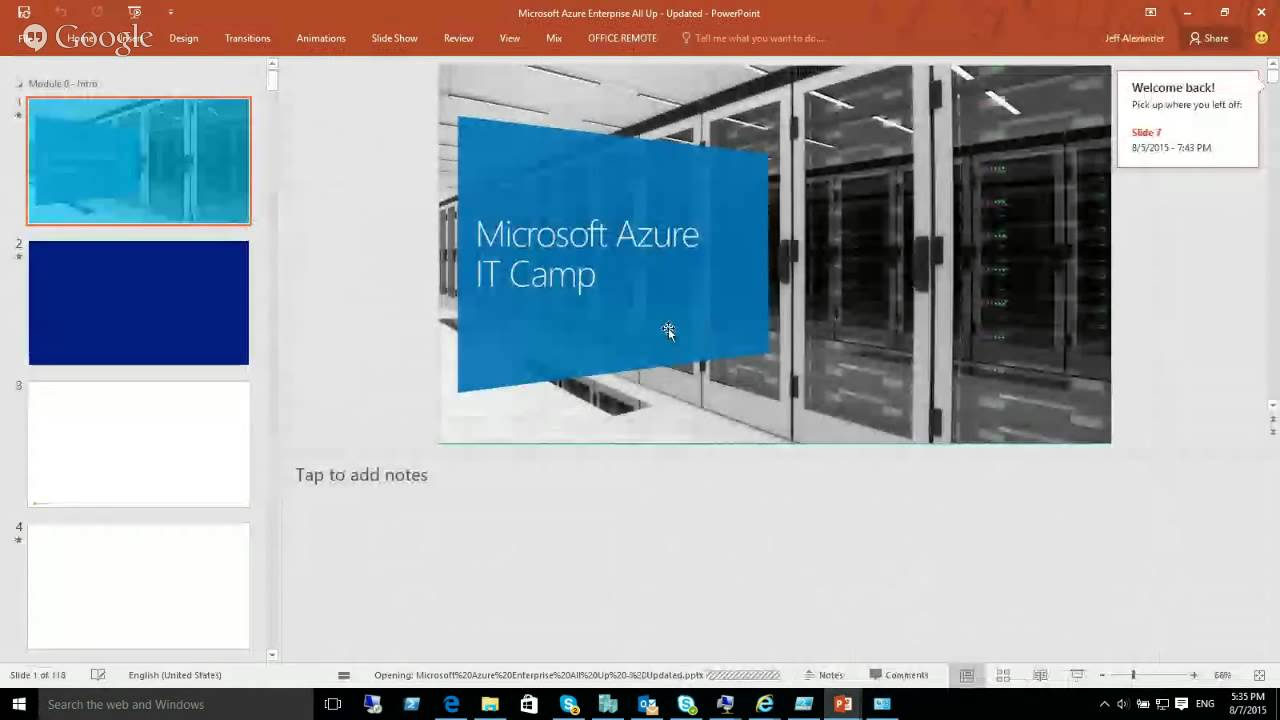The image size is (1280, 720).
Task: Open Internet Explorer from taskbar
Action: click(x=764, y=704)
